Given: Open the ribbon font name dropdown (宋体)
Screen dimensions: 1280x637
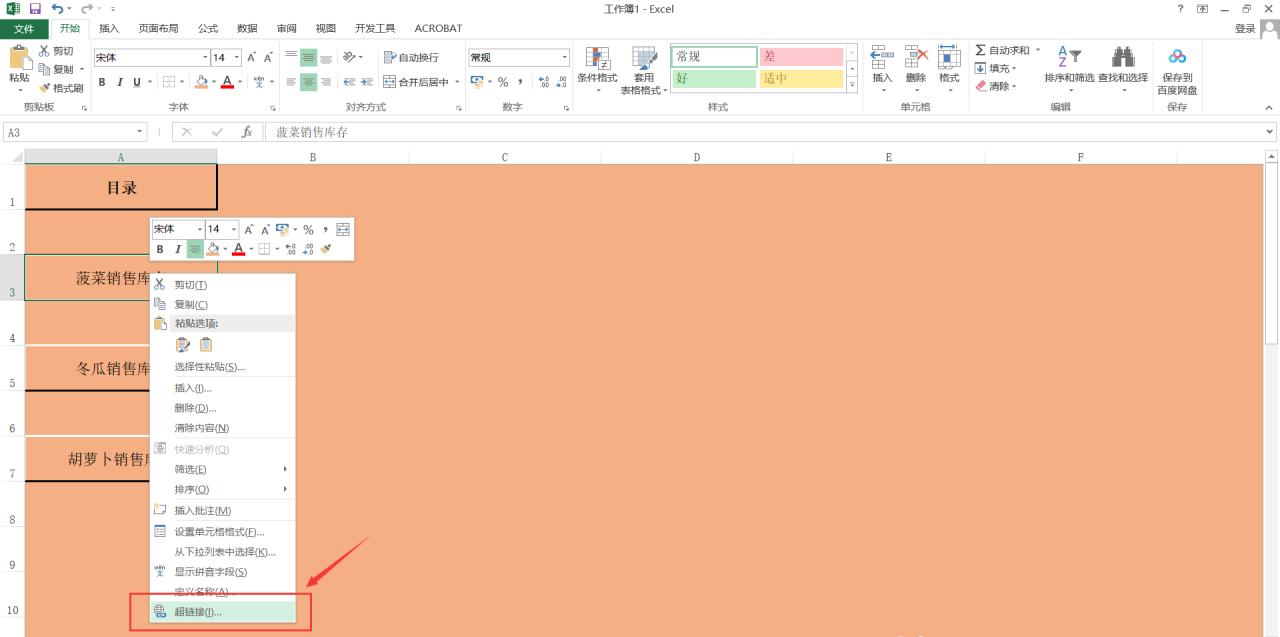Looking at the screenshot, I should point(206,58).
